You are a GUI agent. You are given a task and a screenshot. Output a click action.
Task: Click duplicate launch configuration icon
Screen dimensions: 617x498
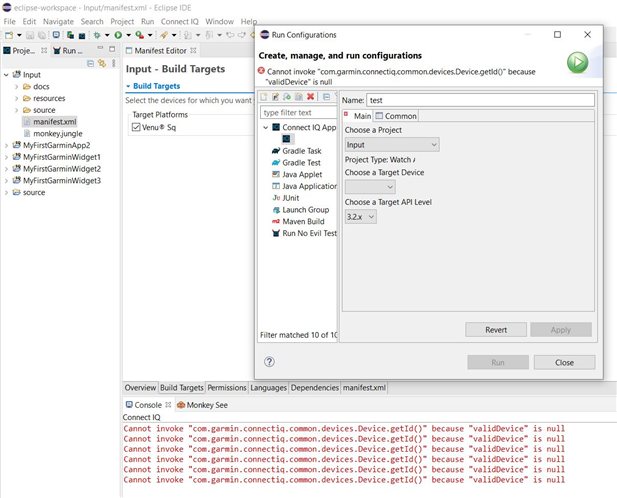(299, 97)
